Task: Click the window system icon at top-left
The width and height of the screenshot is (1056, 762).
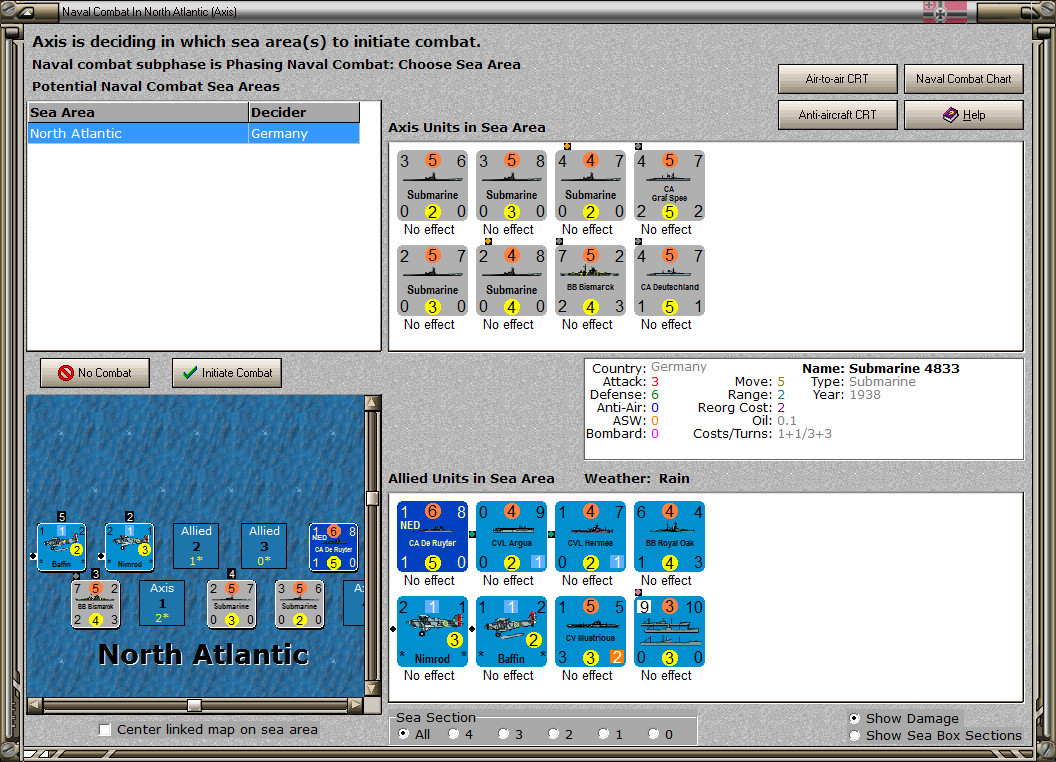Action: [25, 11]
